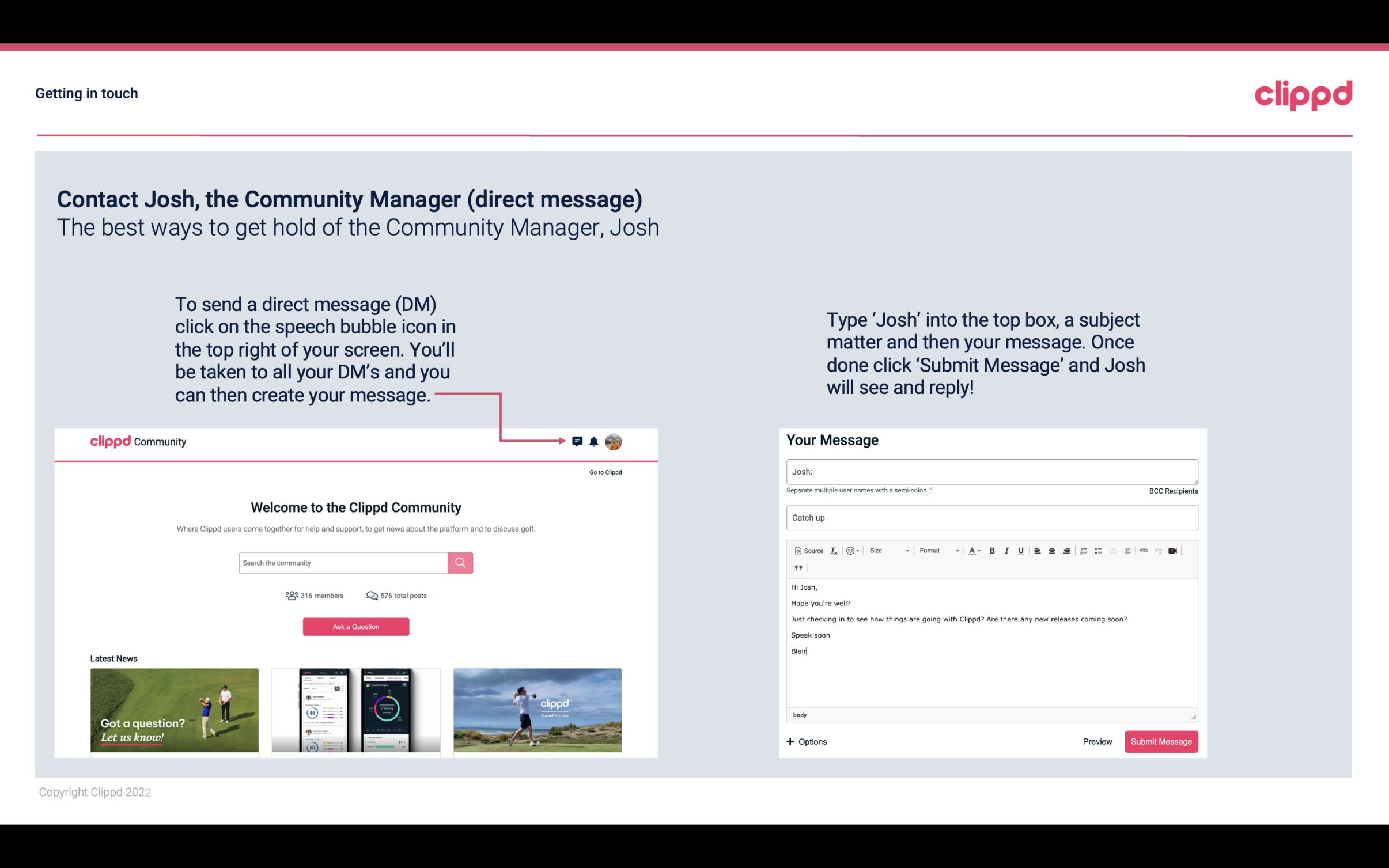Click the Go to Clippd link
The height and width of the screenshot is (868, 1389).
(x=603, y=472)
